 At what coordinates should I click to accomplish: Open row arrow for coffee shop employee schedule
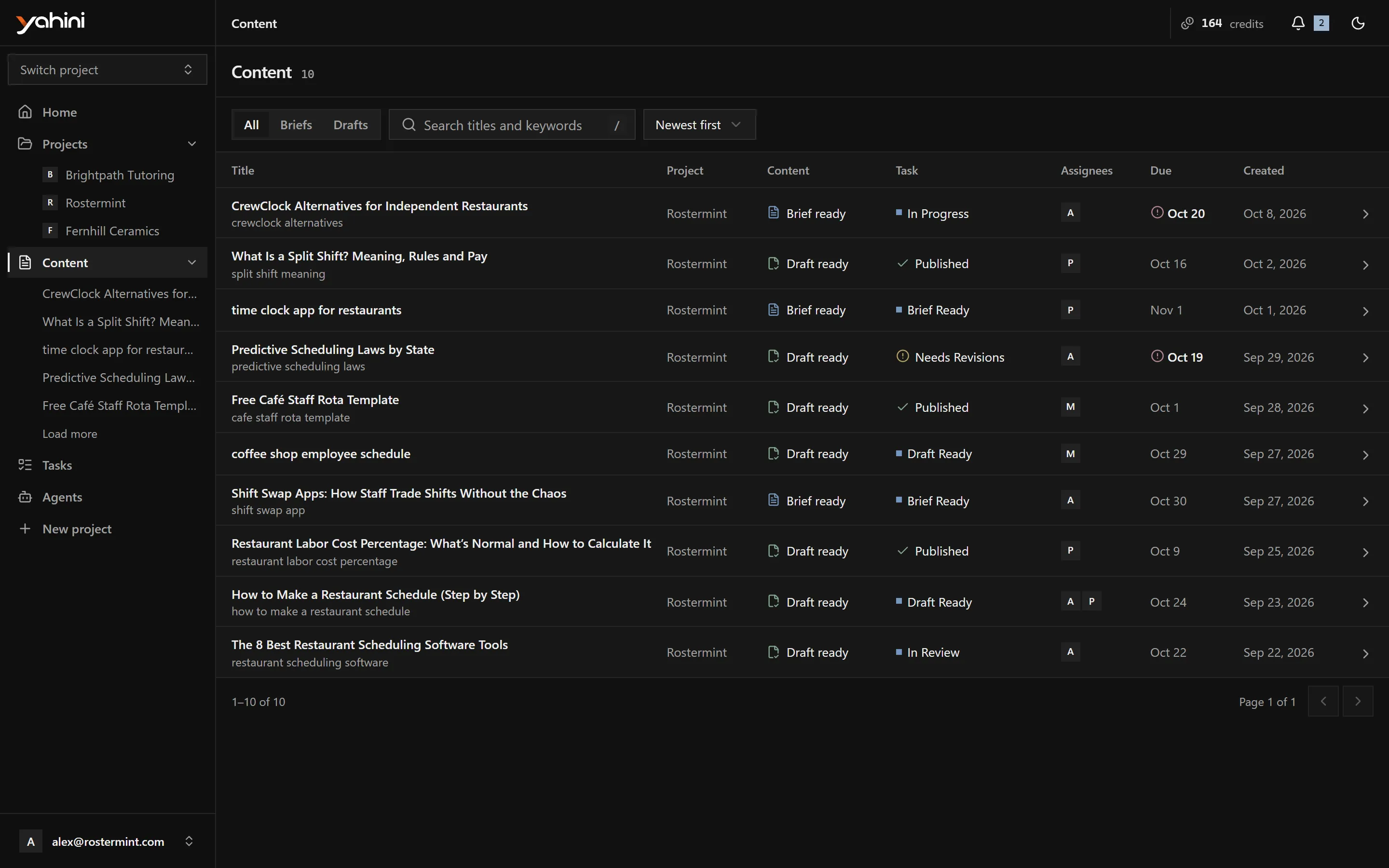click(x=1365, y=454)
